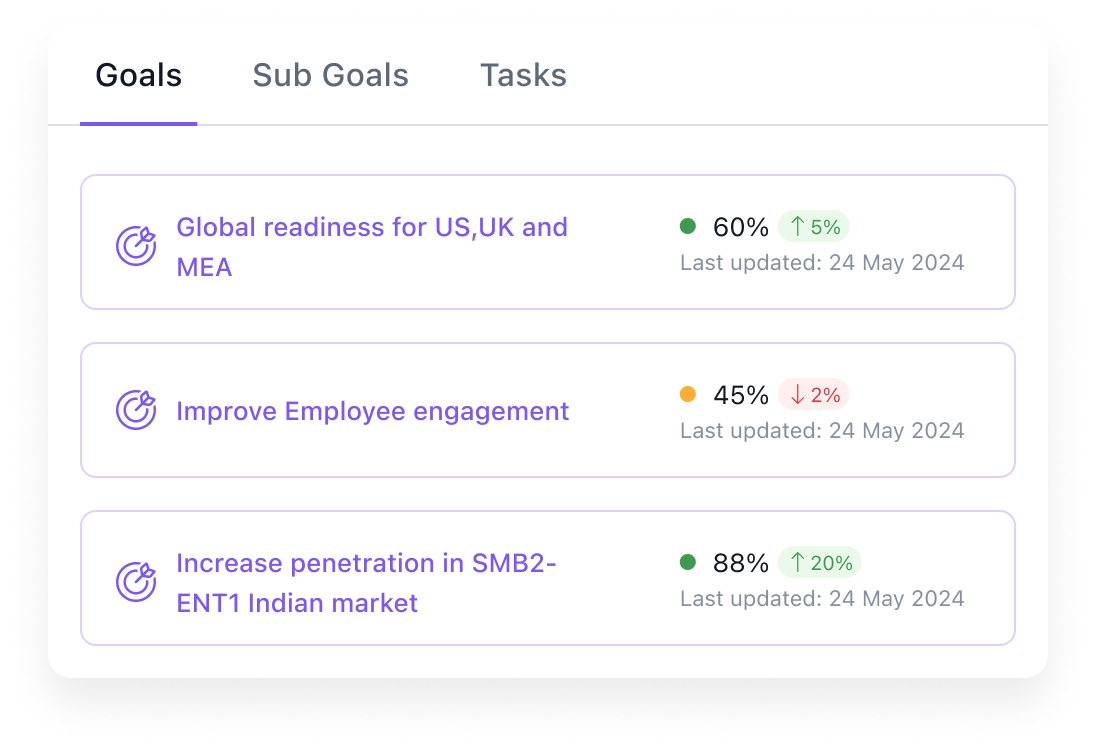1096x750 pixels.
Task: Click the 60% progress value
Action: coord(740,227)
